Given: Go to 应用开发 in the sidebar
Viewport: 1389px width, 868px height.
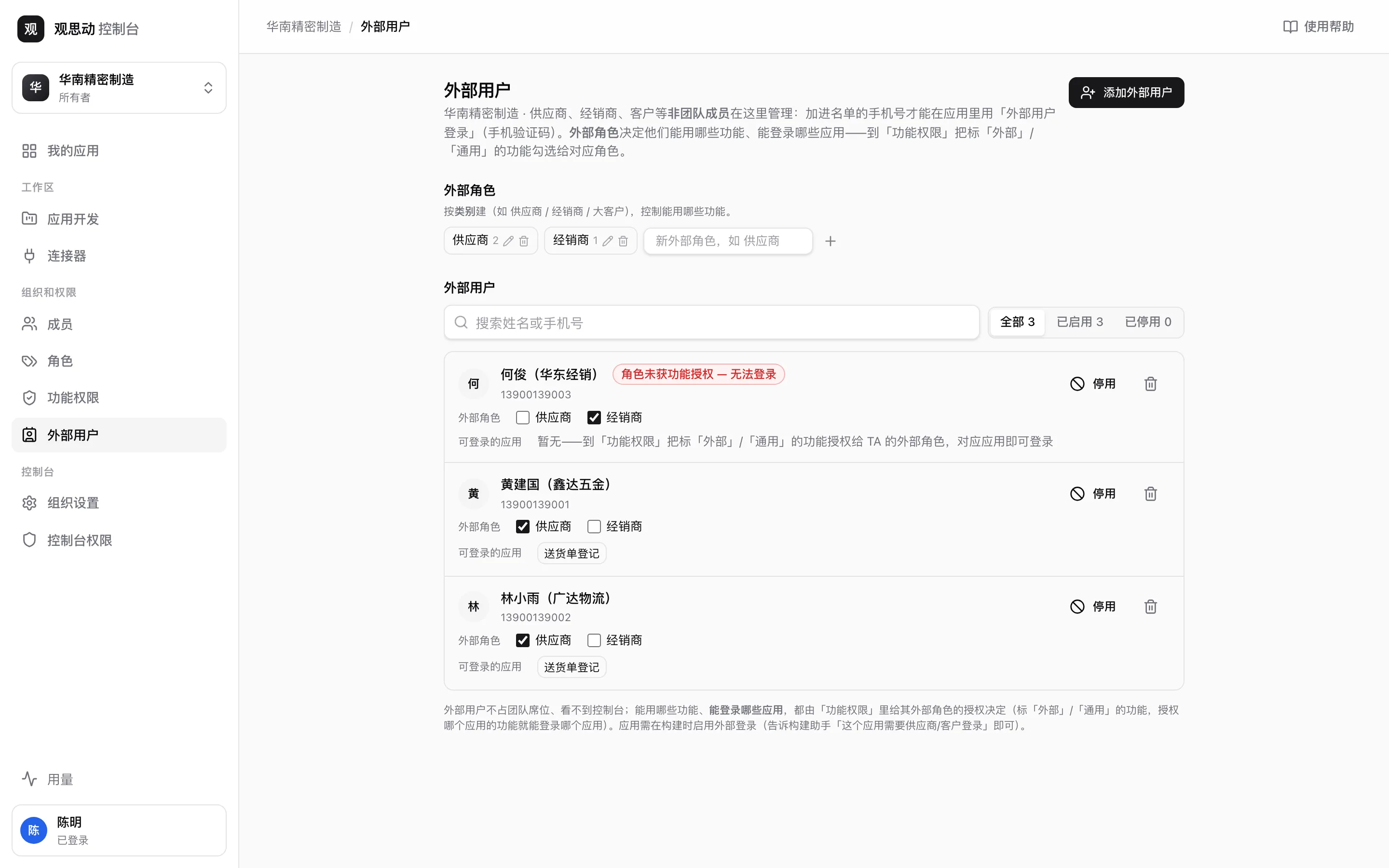Looking at the screenshot, I should pos(119,219).
